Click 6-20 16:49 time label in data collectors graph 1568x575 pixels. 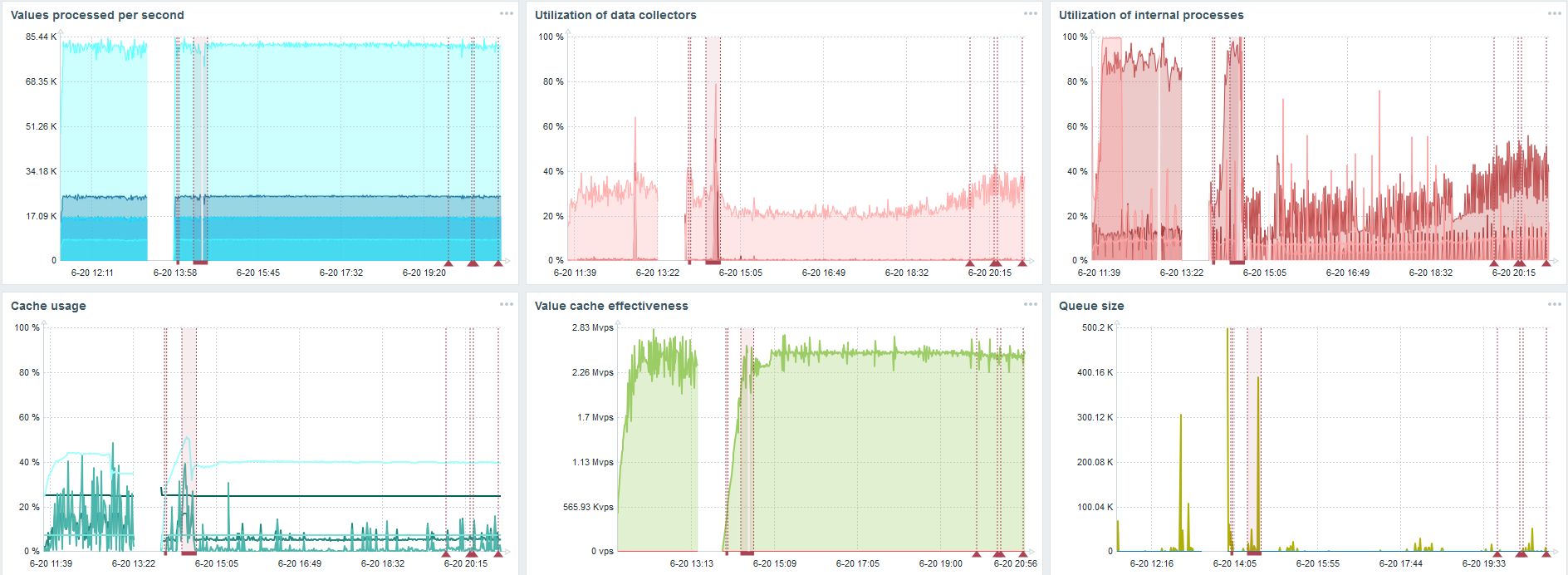tap(824, 273)
